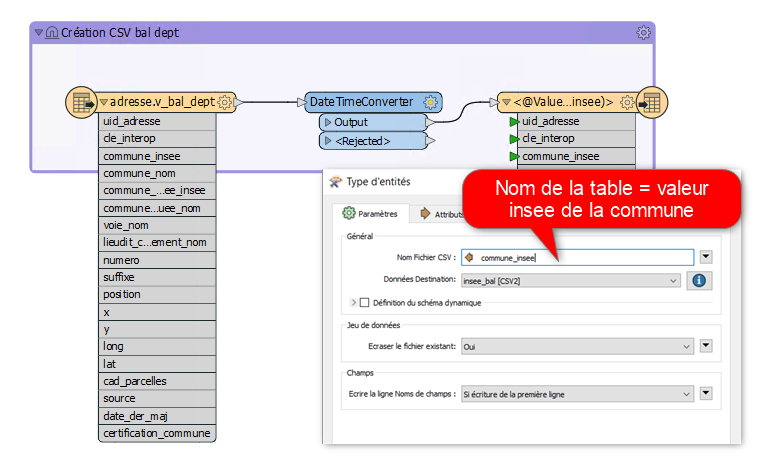This screenshot has height=463, width=766.
Task: Select the date_der_maj attribute
Action: [157, 416]
